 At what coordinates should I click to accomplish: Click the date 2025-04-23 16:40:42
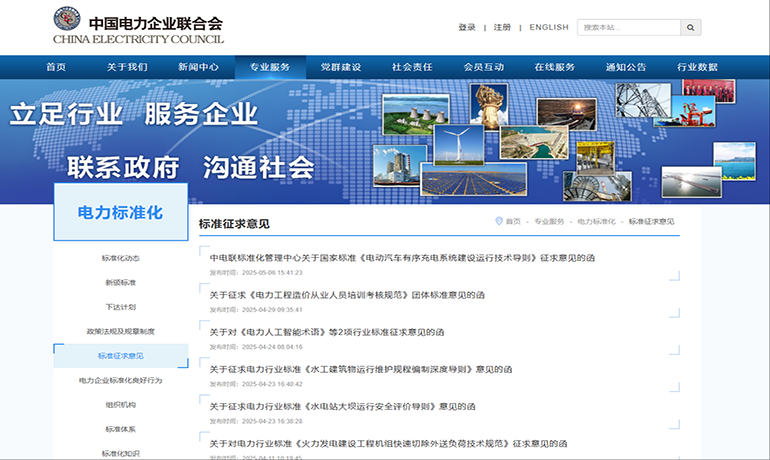point(272,384)
